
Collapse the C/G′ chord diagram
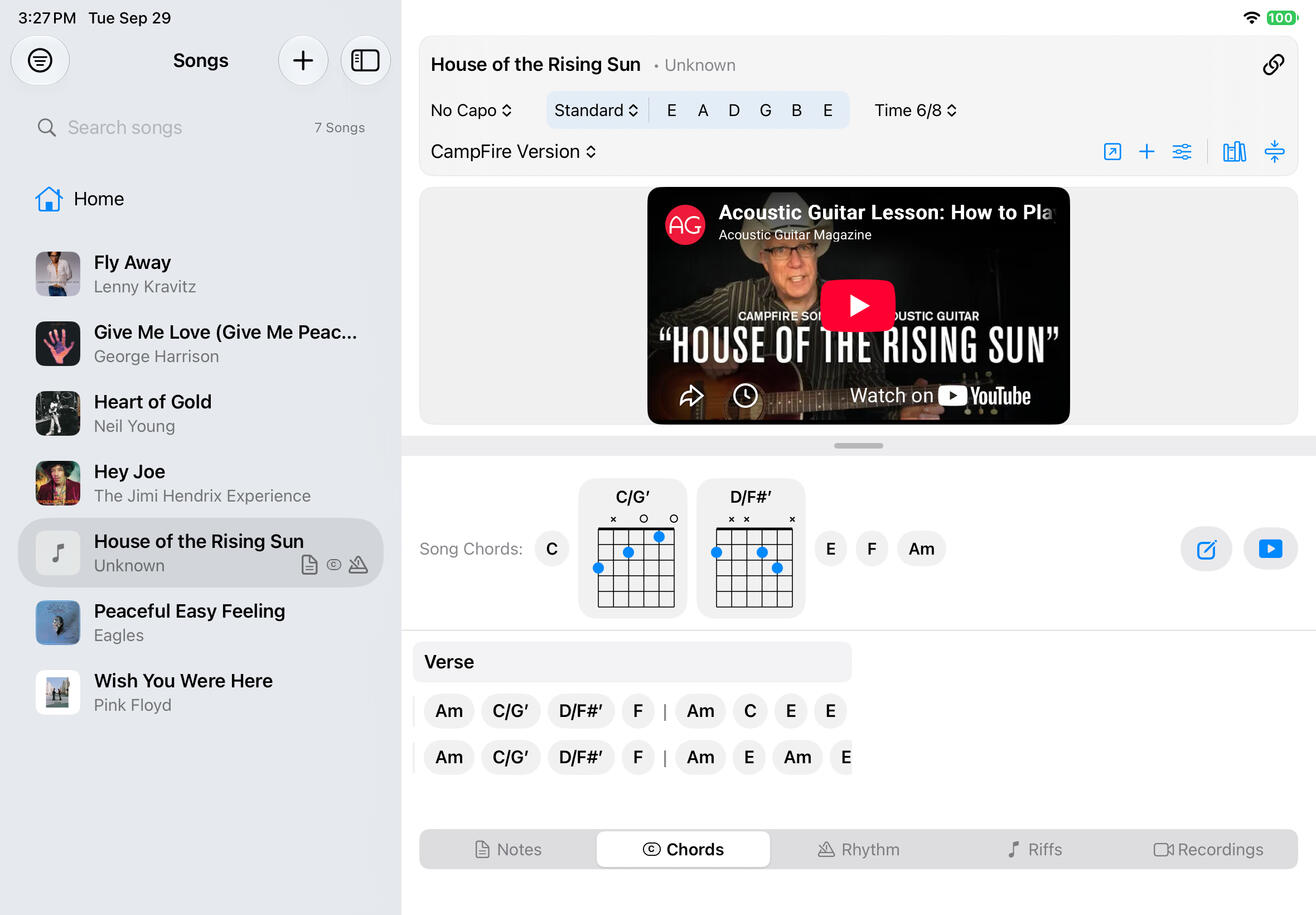tap(633, 548)
